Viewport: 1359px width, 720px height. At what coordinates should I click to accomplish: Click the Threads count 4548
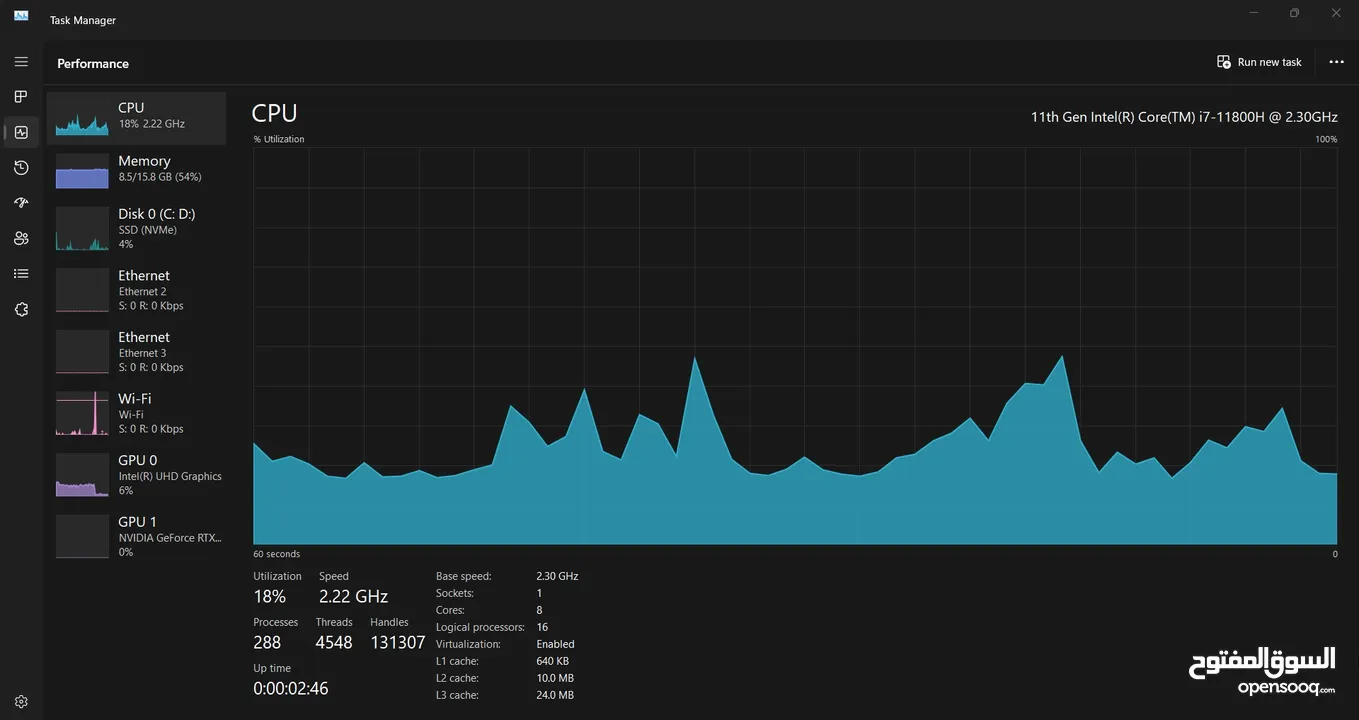pos(334,642)
